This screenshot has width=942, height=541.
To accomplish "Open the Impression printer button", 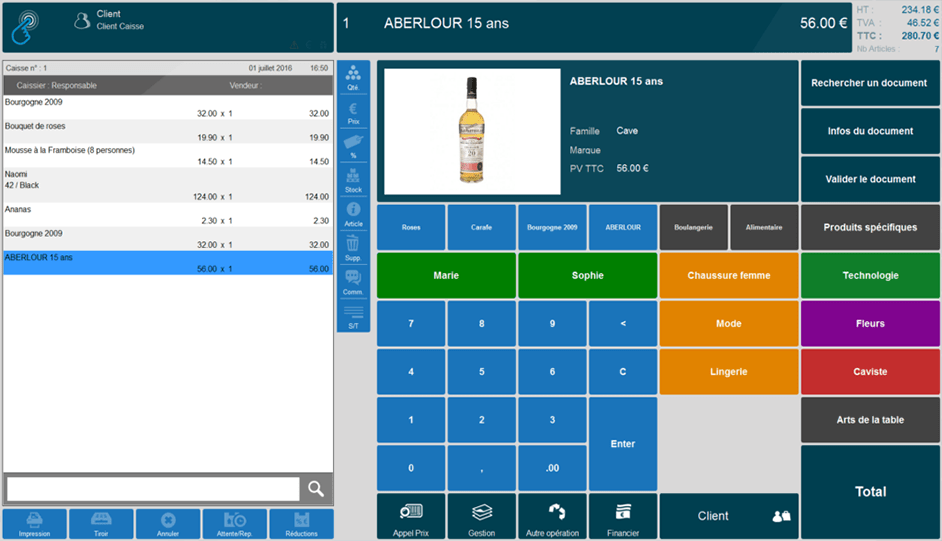I will coord(34,524).
